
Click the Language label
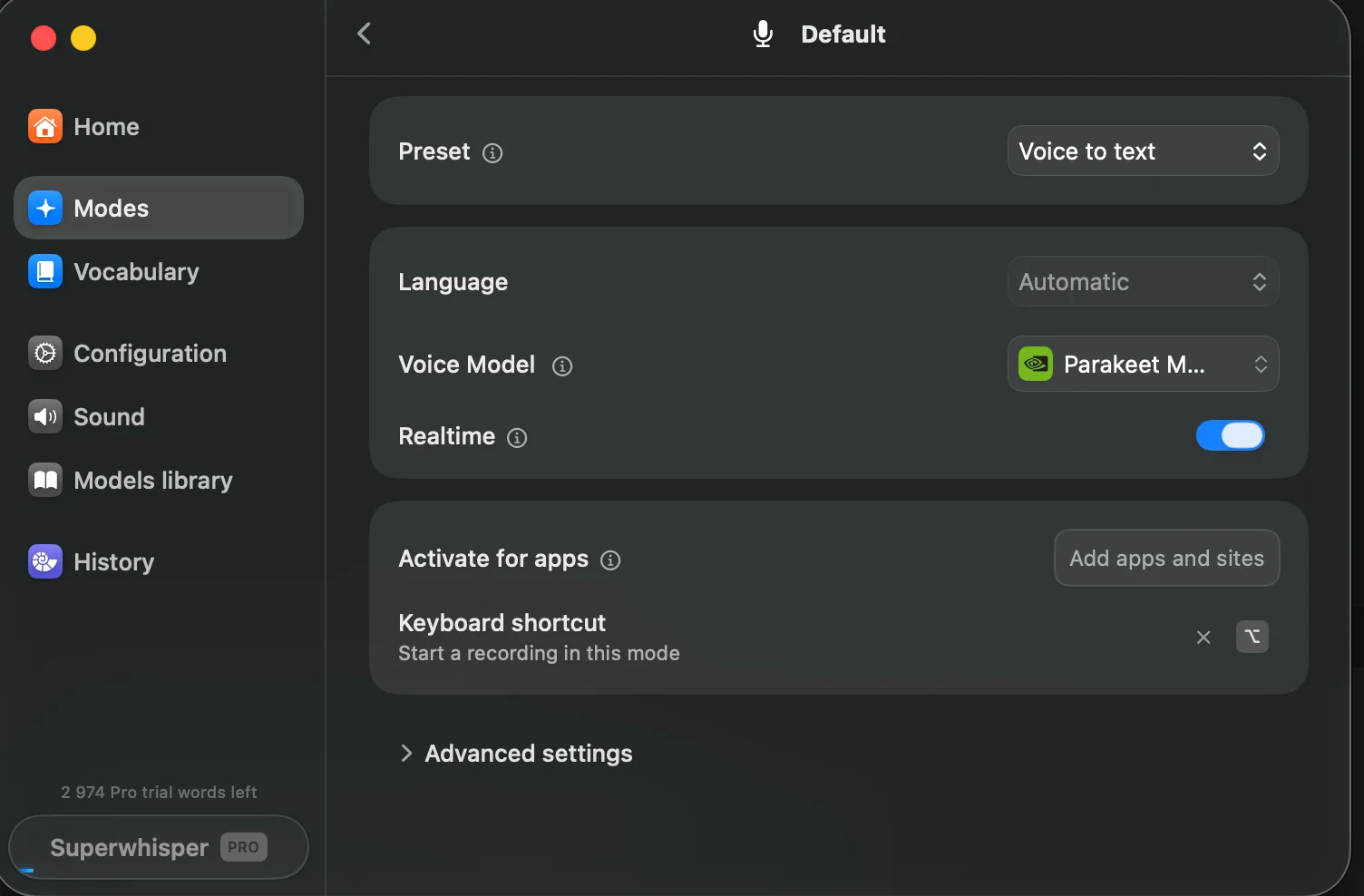point(453,282)
